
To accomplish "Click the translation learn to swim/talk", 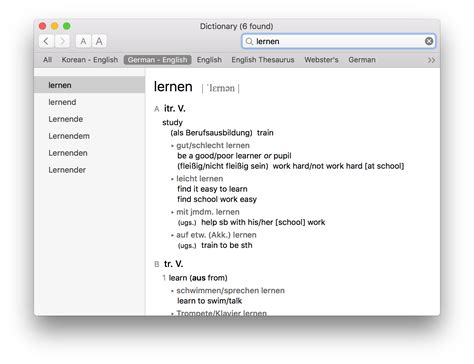I will click(x=209, y=301).
